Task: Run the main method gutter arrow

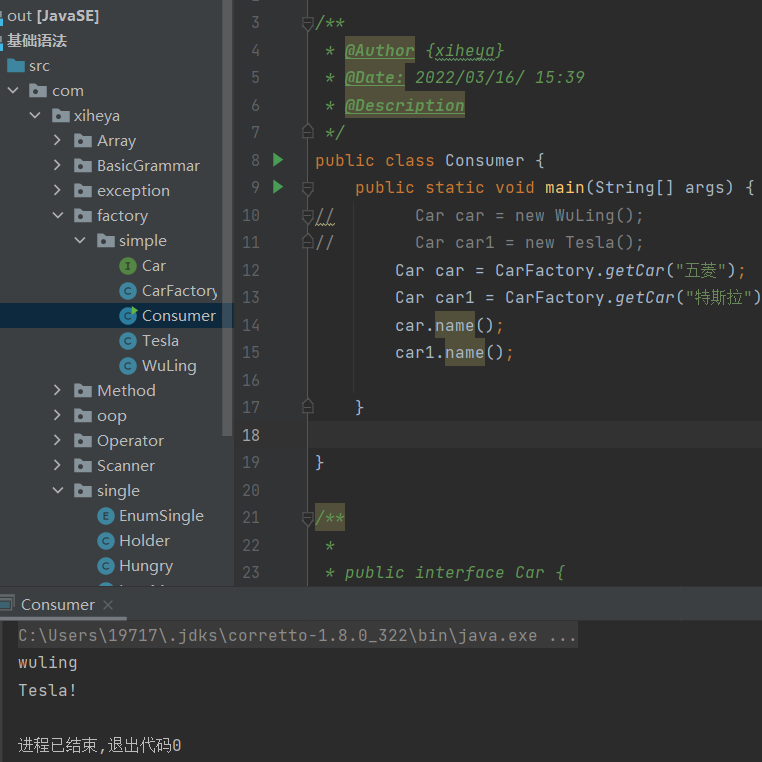Action: tap(277, 187)
